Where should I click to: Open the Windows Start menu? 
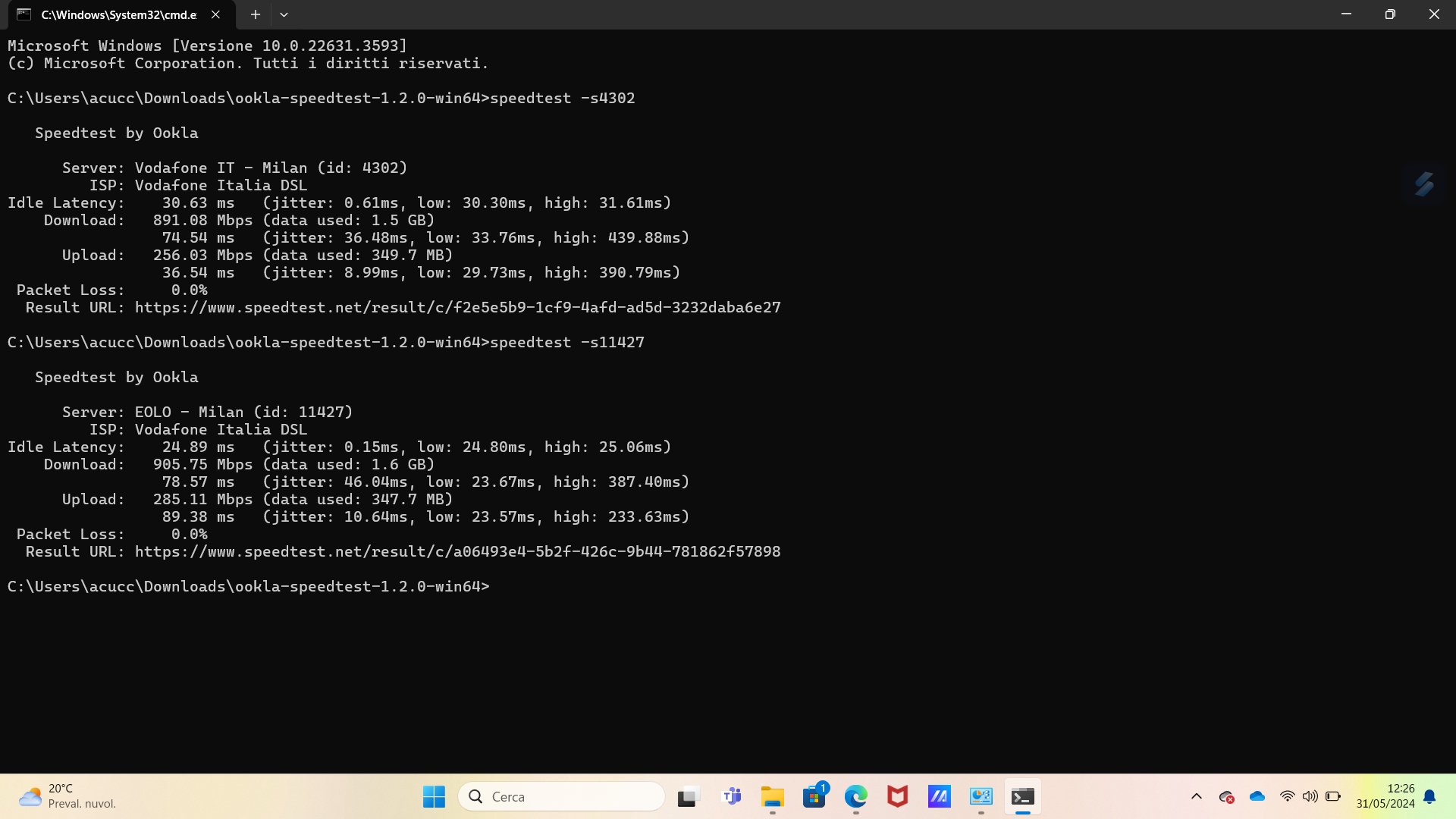point(434,796)
